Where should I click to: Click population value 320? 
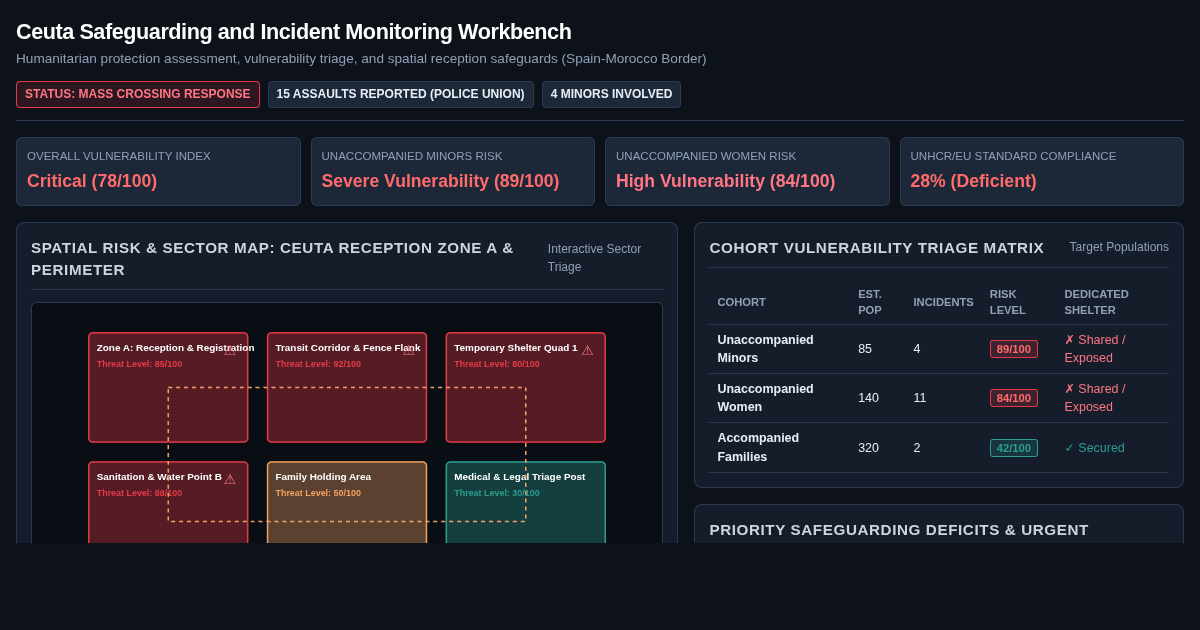868,448
